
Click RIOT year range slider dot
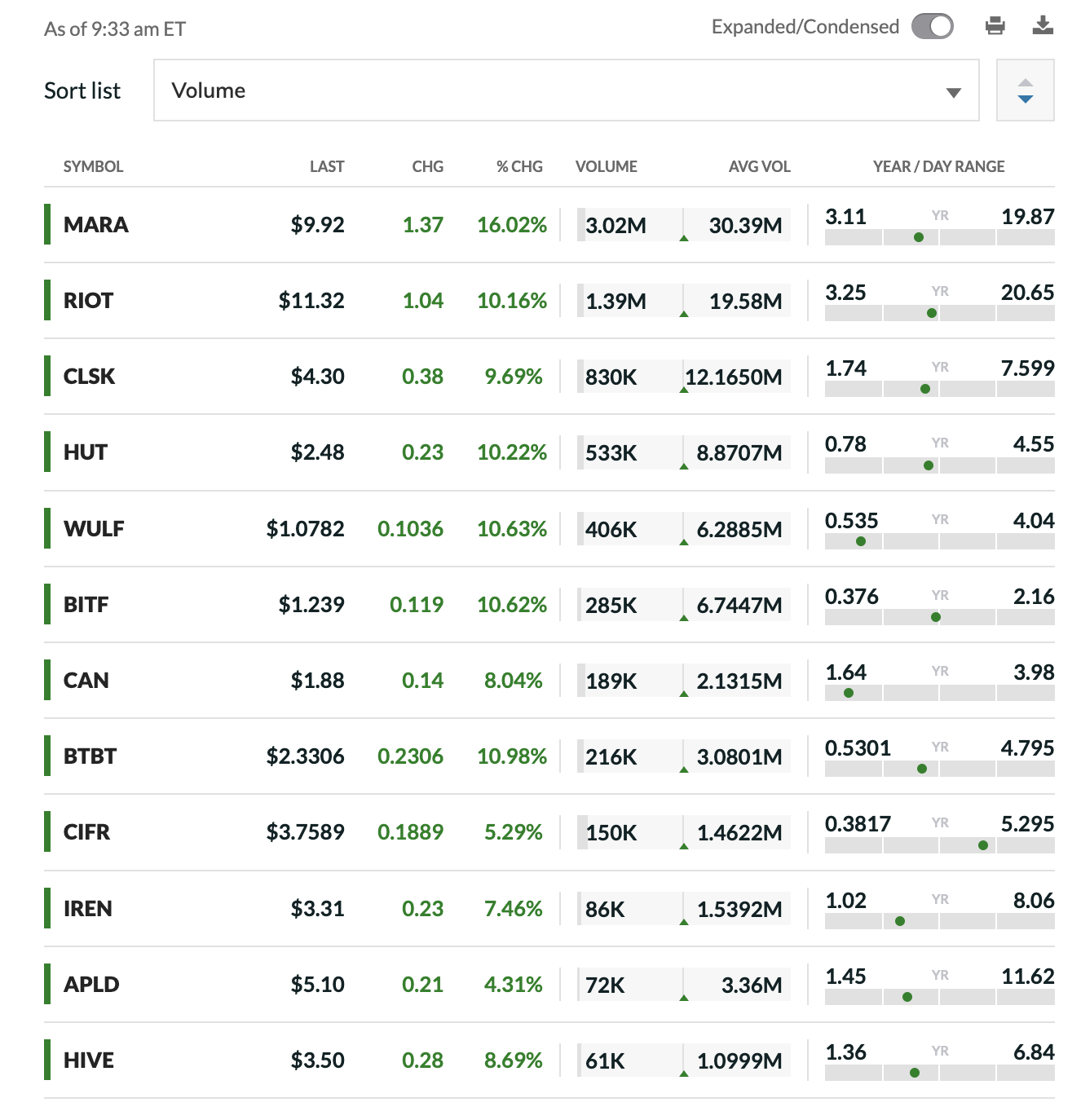tap(932, 313)
